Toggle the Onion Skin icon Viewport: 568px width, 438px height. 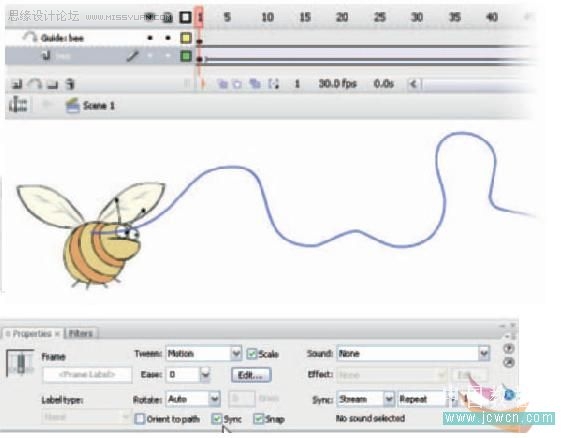[222, 84]
